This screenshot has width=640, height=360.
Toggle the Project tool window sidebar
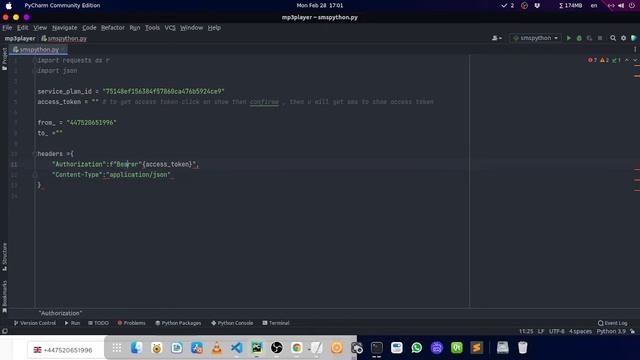pyautogui.click(x=4, y=59)
